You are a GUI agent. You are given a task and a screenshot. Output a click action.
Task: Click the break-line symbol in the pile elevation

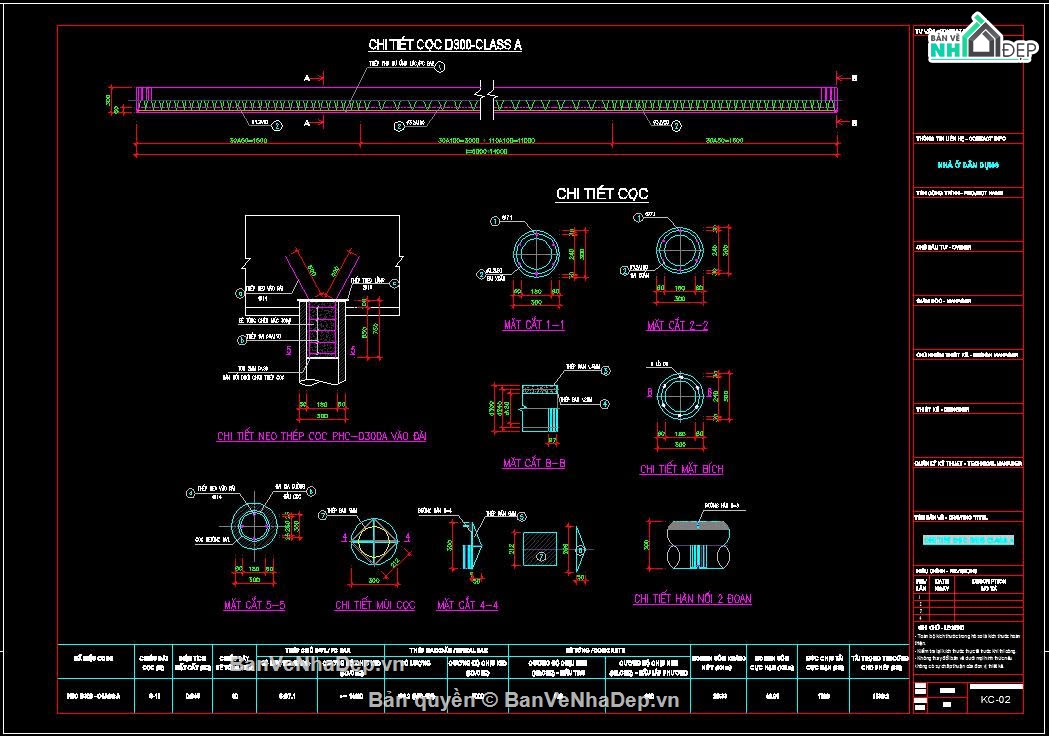click(x=486, y=100)
